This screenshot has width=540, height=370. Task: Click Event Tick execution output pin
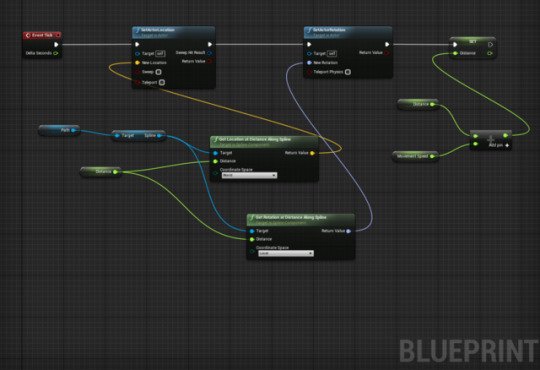56,44
